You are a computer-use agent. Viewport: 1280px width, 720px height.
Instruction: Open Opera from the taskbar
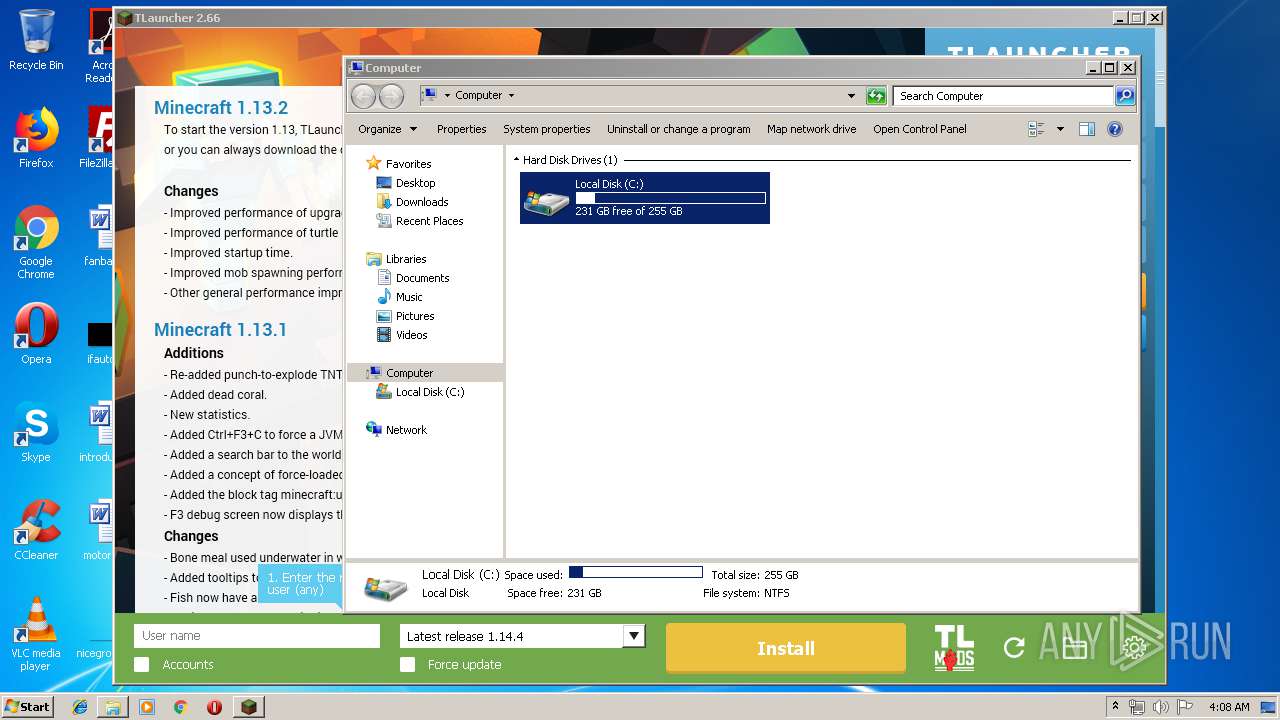[x=214, y=706]
